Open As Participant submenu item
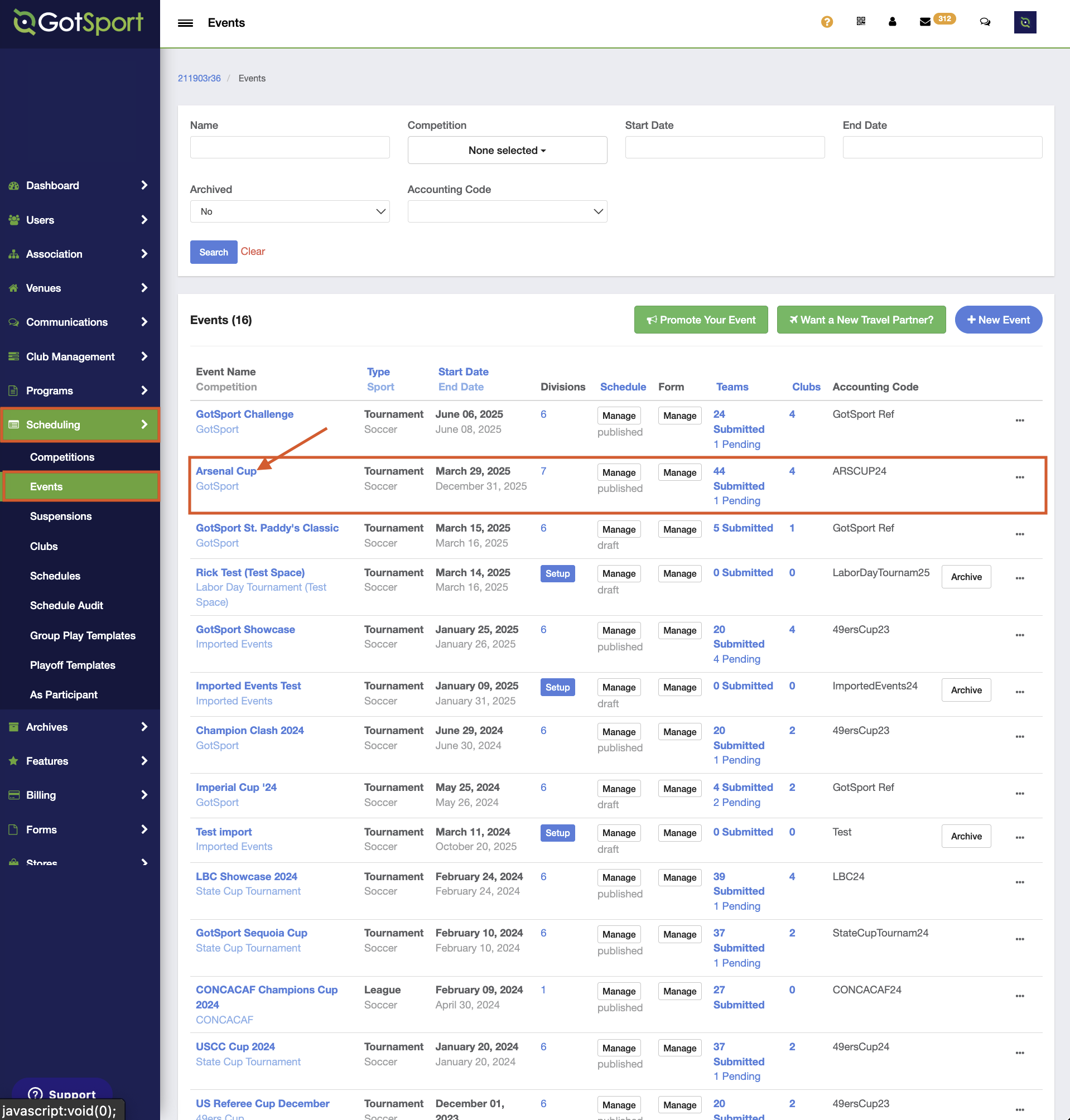 (x=64, y=695)
